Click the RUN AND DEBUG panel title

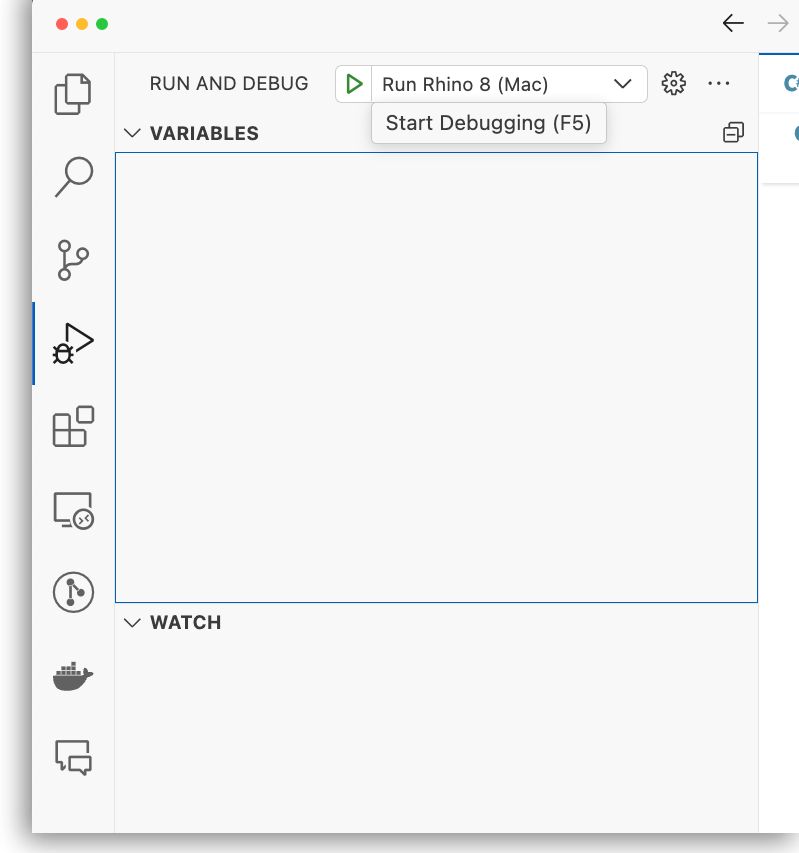pyautogui.click(x=229, y=84)
